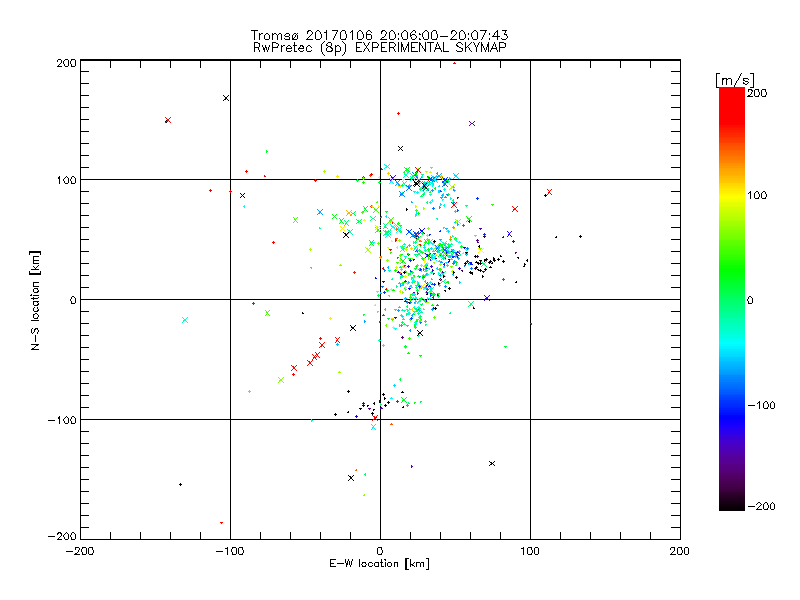Click the blue region of the velocity colorbar
Screen dimensions: 800x600
[732, 413]
